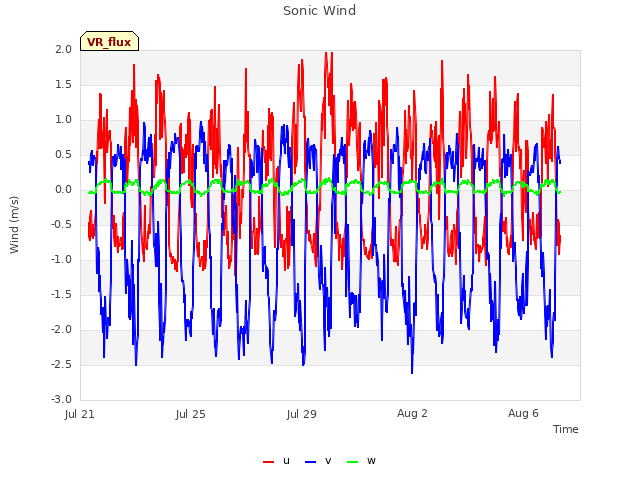Image resolution: width=640 pixels, height=480 pixels.
Task: Click the blue v legend swatch
Action: click(310, 462)
